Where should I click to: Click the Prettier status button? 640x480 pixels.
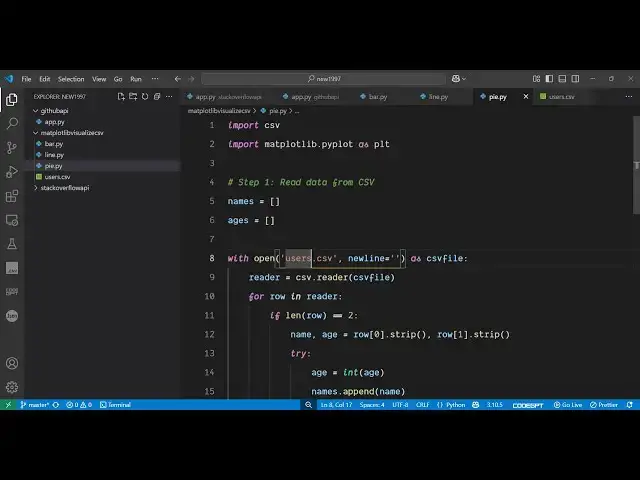[x=604, y=405]
